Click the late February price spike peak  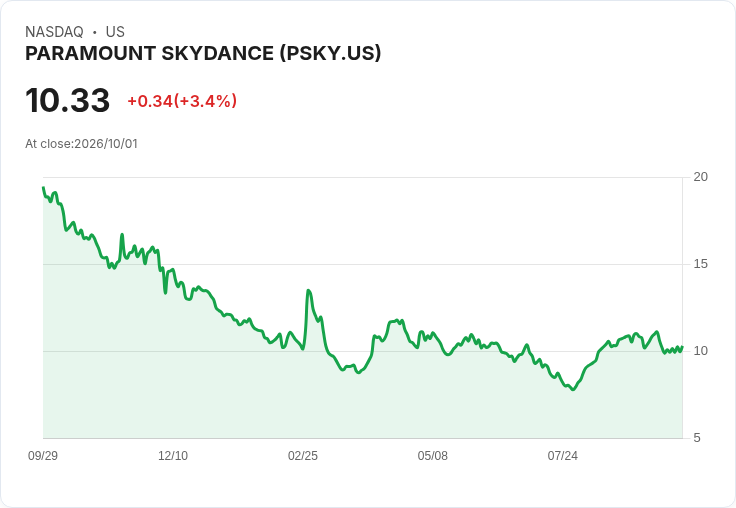coord(308,291)
